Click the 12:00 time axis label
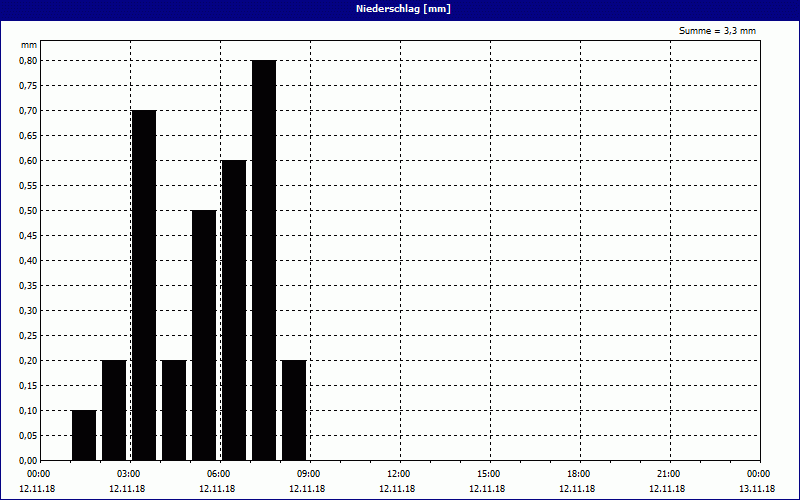Viewport: 800px width, 500px height. pyautogui.click(x=398, y=474)
